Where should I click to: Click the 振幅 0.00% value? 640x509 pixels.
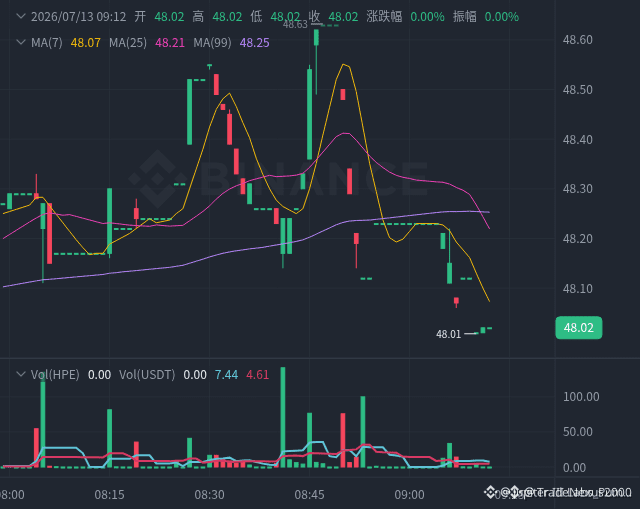[502, 17]
